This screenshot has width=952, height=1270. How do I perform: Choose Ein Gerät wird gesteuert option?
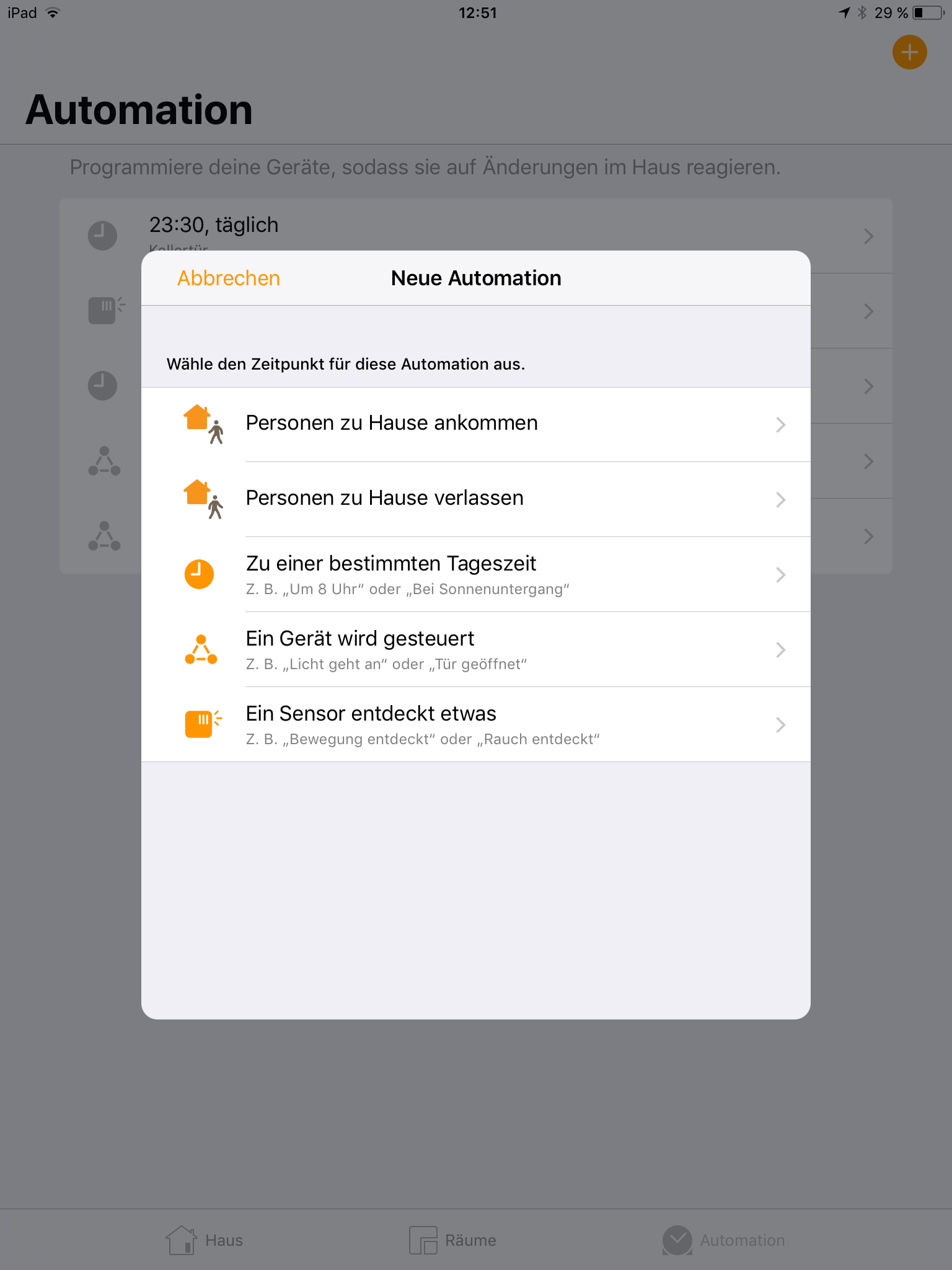(476, 649)
